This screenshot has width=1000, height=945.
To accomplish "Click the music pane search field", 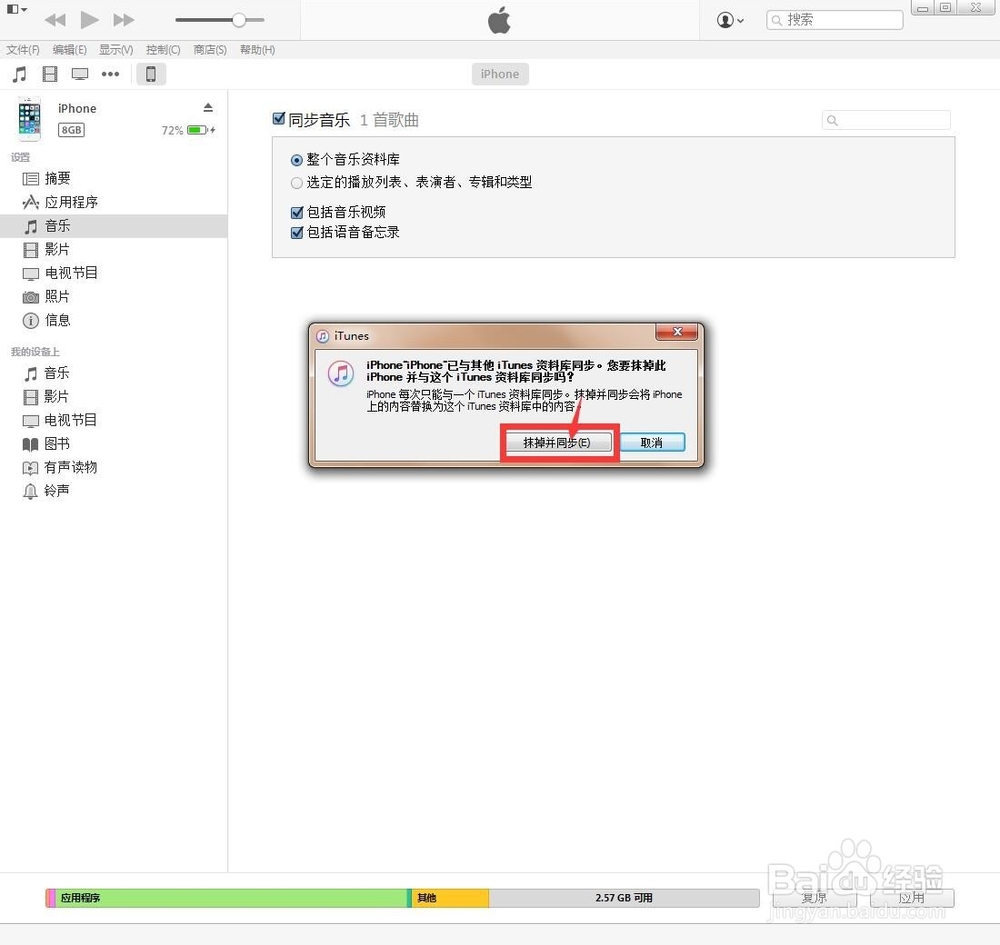I will 886,120.
